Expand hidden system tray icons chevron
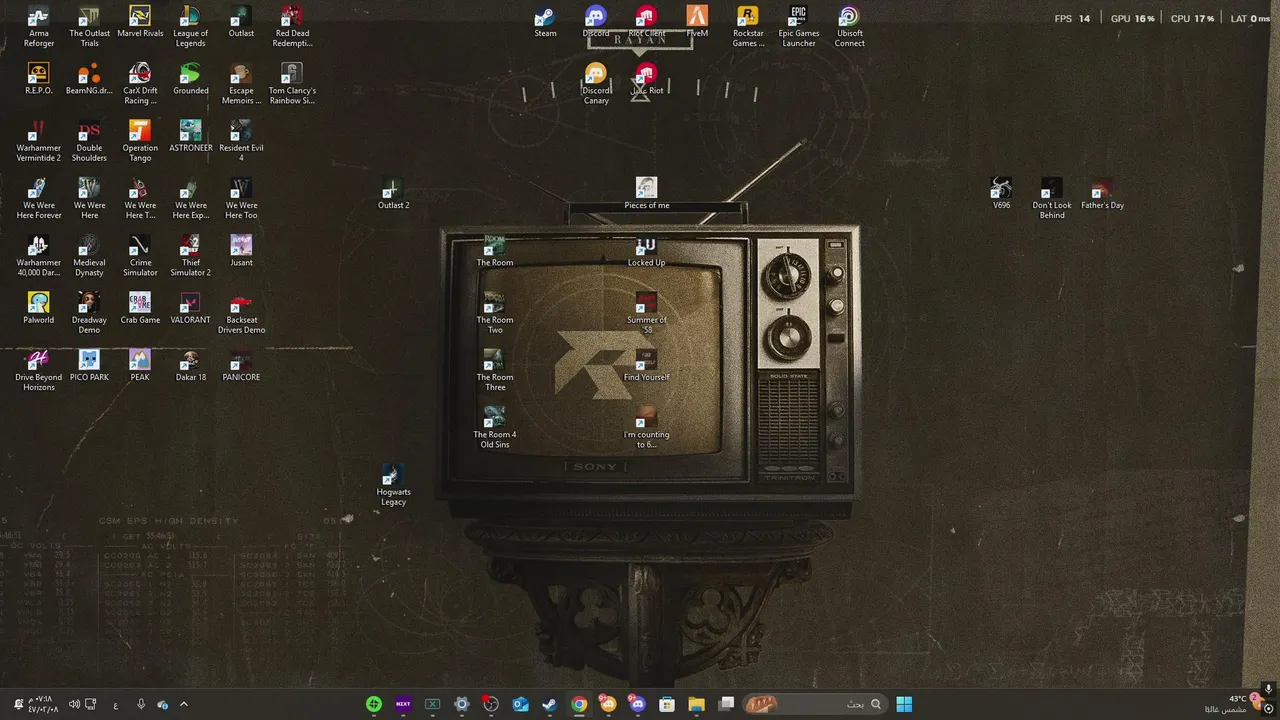The image size is (1280, 720). coord(183,704)
